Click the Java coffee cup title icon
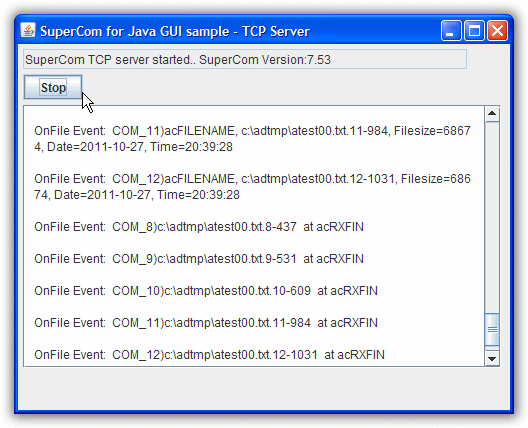 28,31
